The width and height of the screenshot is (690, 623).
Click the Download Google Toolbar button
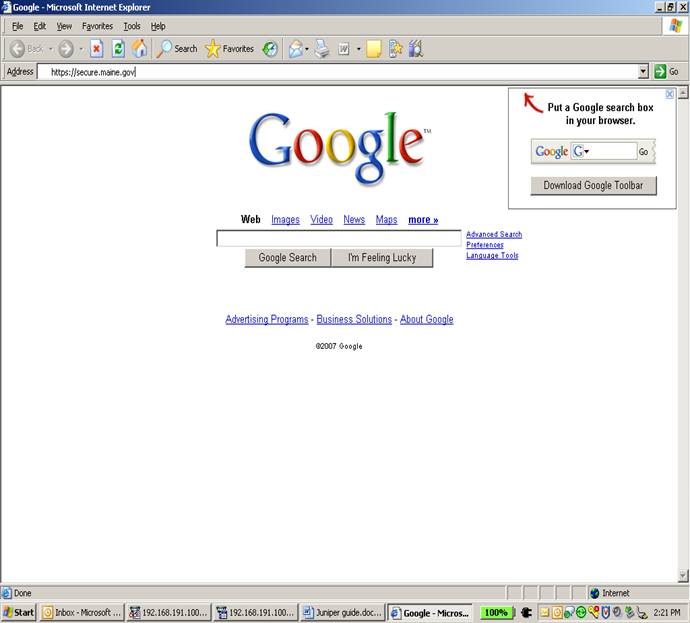pos(593,186)
